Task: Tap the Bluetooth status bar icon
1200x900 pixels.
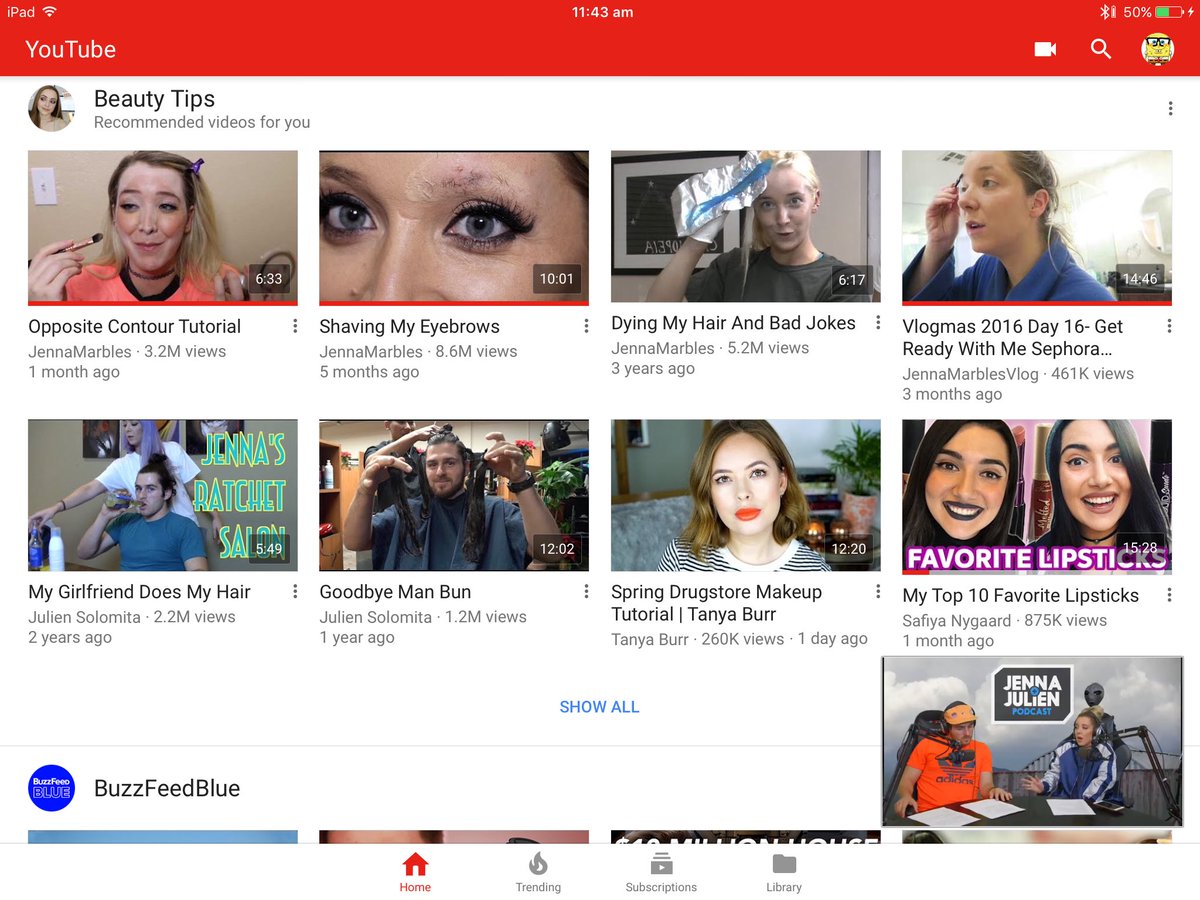Action: (1107, 12)
